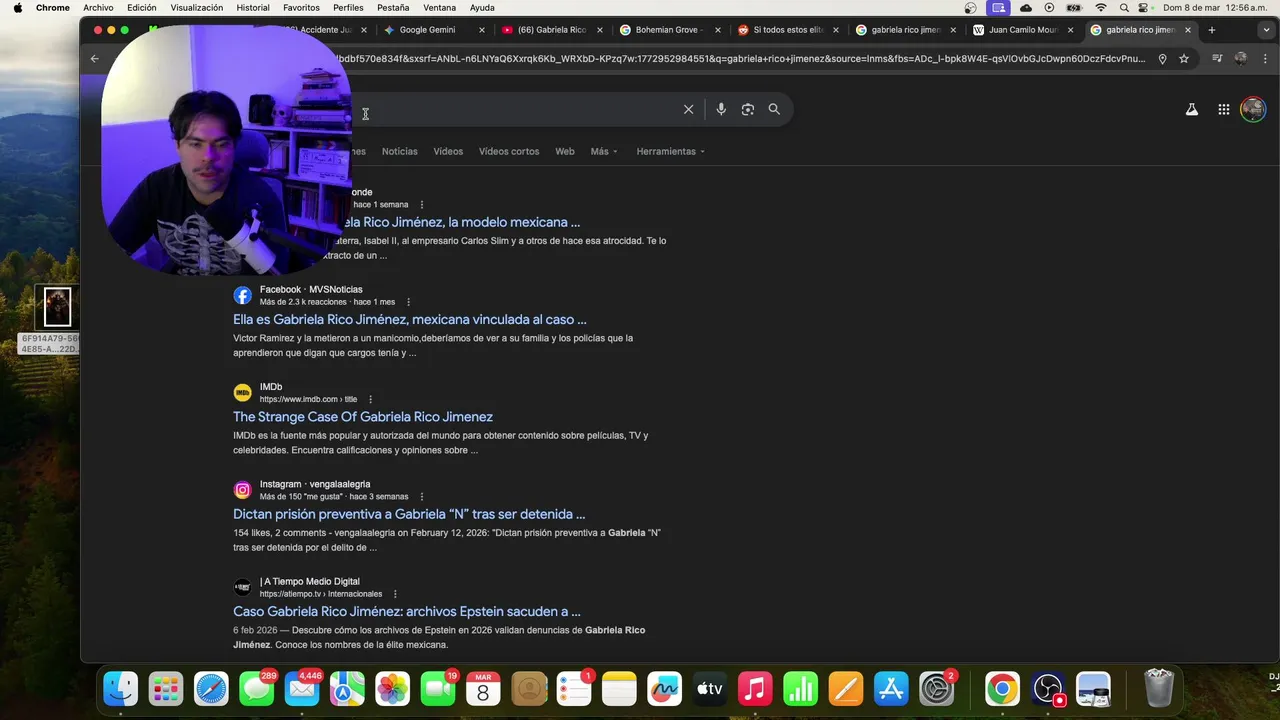
Task: Click the Chrome address bar URL
Action: tap(742, 59)
